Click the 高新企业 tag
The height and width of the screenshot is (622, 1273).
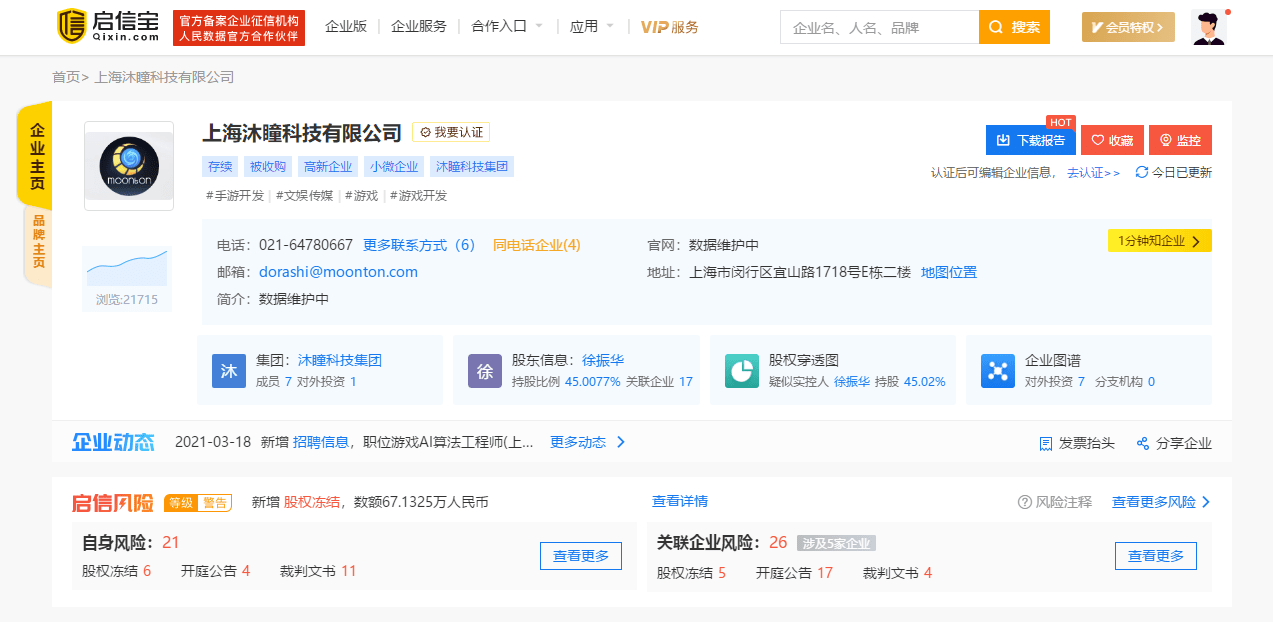328,167
